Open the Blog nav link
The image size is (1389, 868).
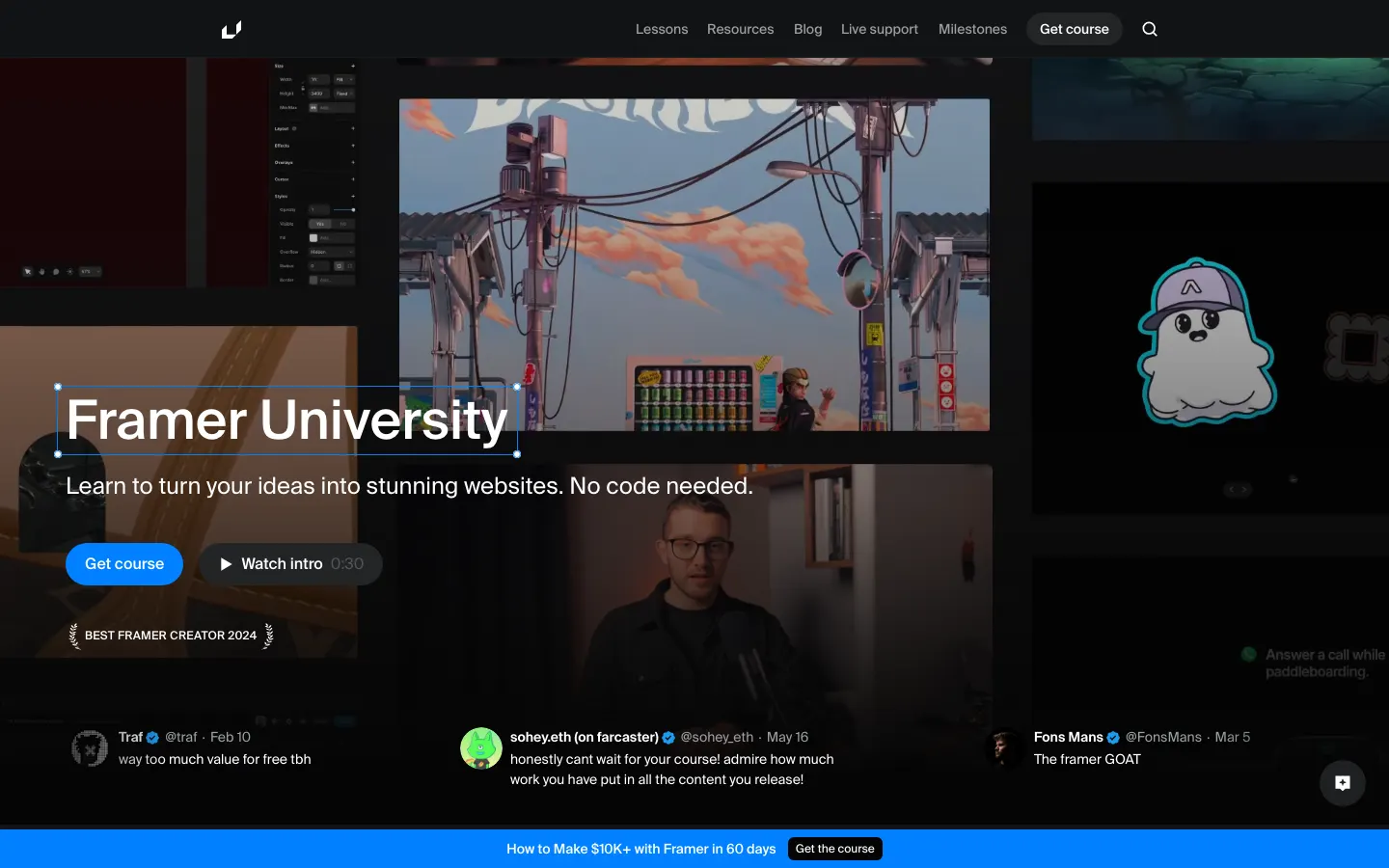click(807, 29)
